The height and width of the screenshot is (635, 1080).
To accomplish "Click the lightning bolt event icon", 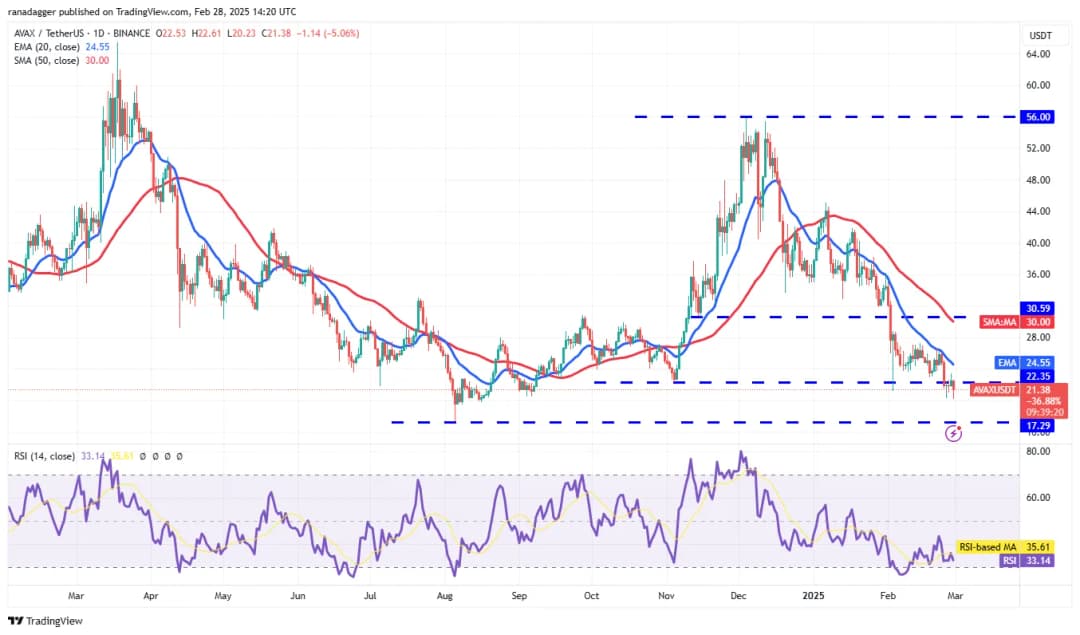I will [x=954, y=433].
